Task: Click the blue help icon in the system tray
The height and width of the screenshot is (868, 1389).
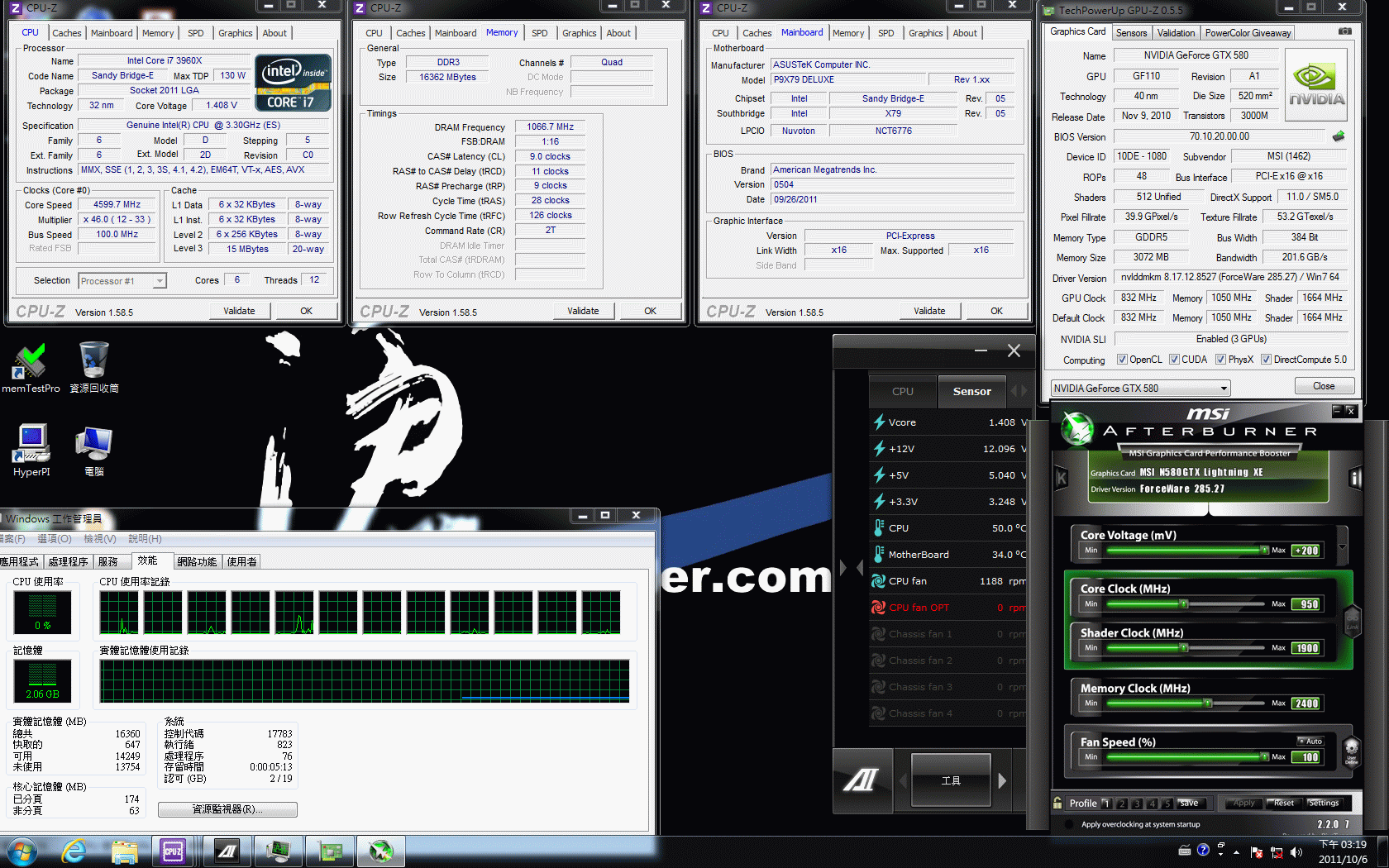Action: coord(1203,850)
